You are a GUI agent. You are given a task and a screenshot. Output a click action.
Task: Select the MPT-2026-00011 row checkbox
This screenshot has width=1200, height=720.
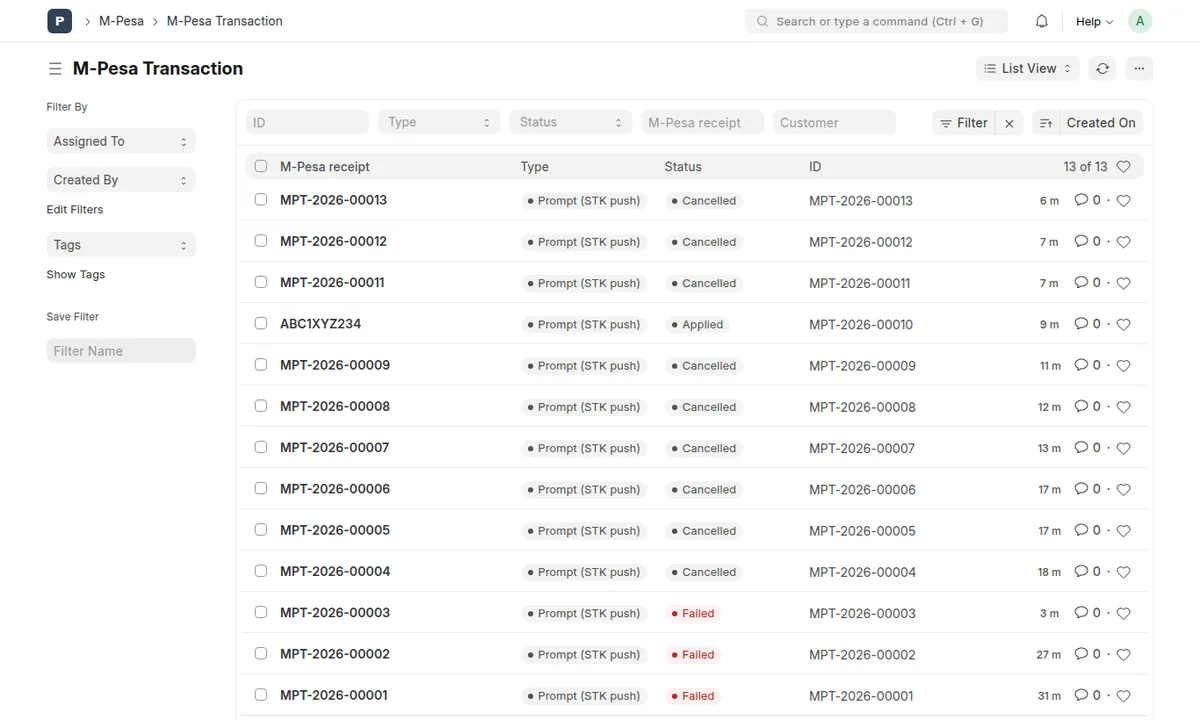tap(261, 282)
